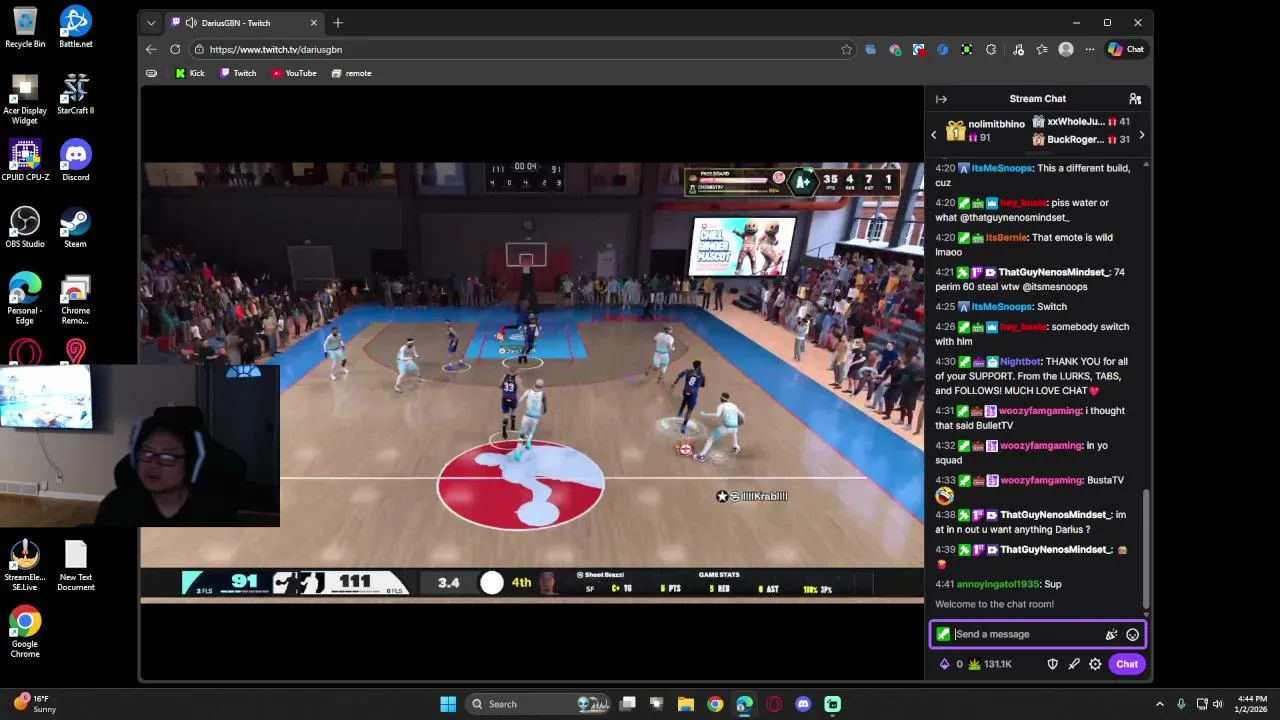Image resolution: width=1280 pixels, height=720 pixels.
Task: Open the chat celebration confetti icon
Action: 1111,634
